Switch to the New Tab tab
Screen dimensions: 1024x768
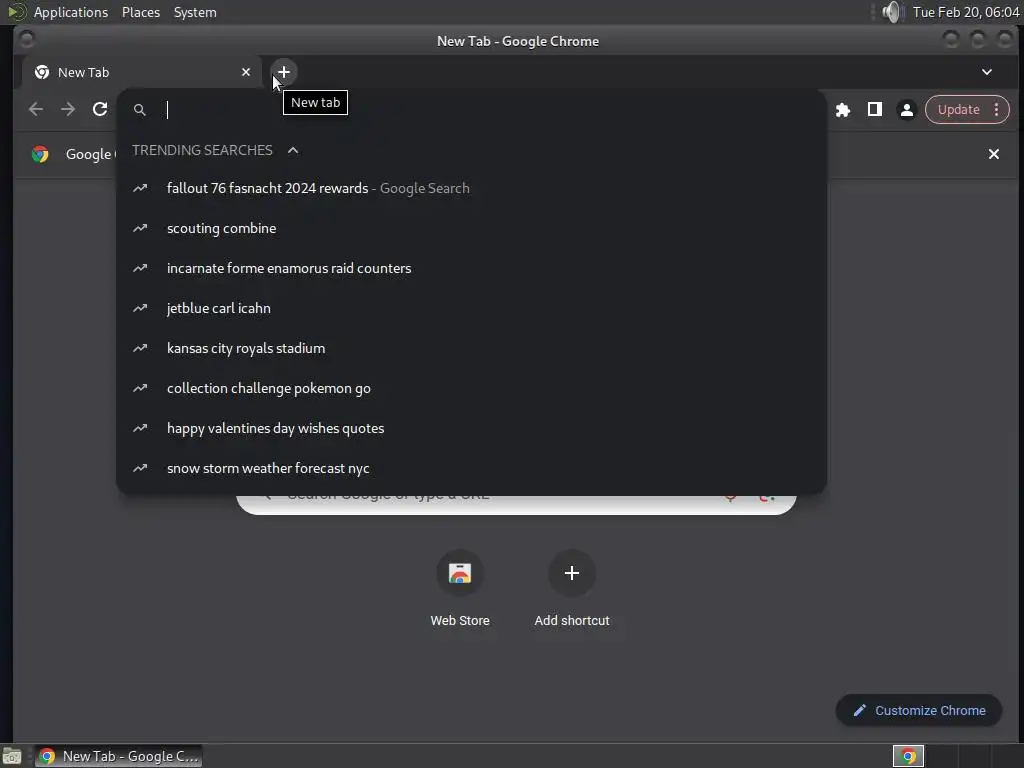tap(143, 72)
